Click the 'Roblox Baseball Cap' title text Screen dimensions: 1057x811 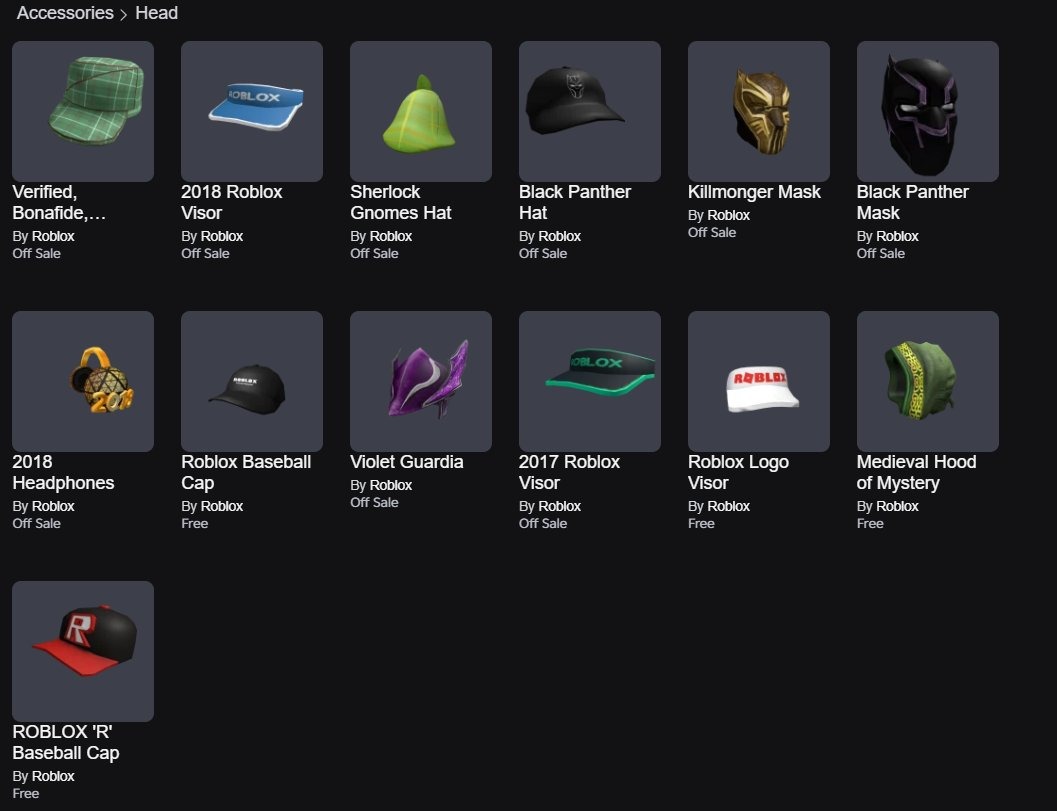point(246,472)
